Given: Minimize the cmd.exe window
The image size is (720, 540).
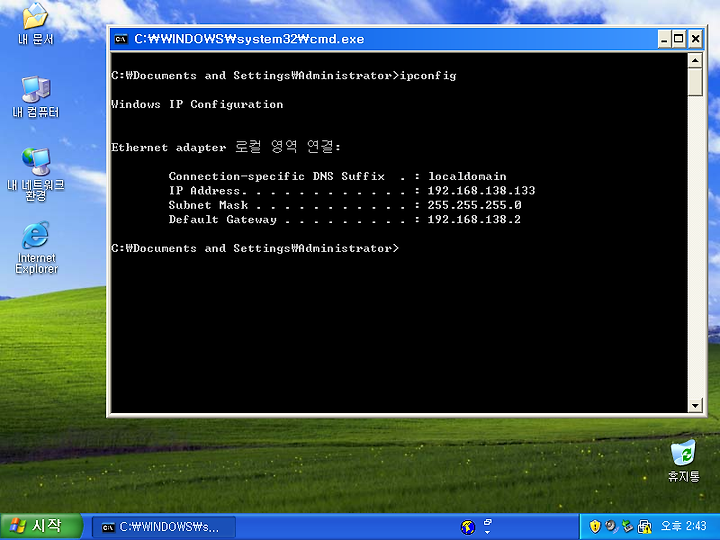Looking at the screenshot, I should point(664,39).
